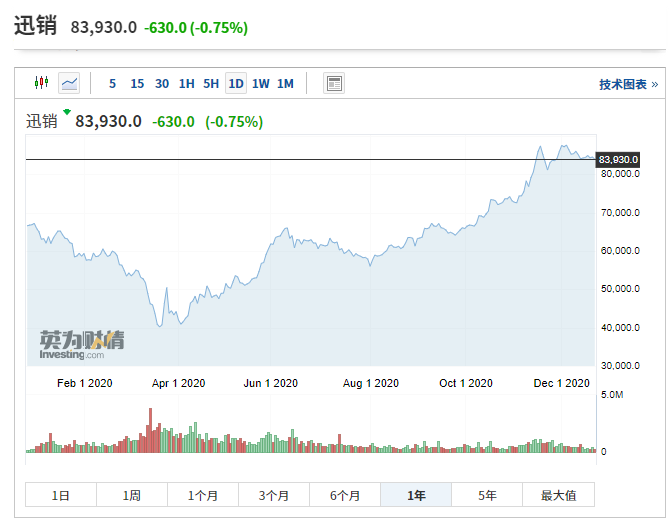The height and width of the screenshot is (524, 671).
Task: Set interval to 5 minutes
Action: [112, 83]
